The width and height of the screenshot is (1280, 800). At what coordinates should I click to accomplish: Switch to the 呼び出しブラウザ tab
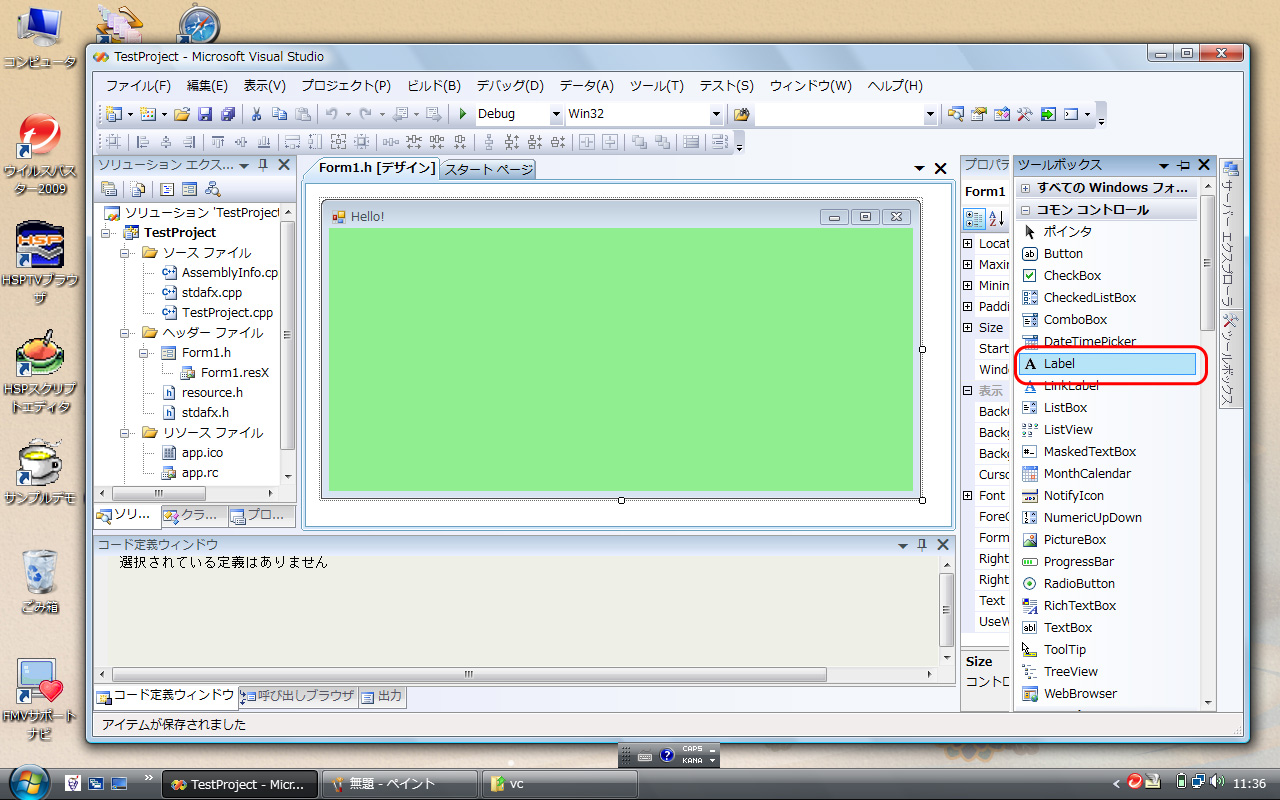click(297, 696)
